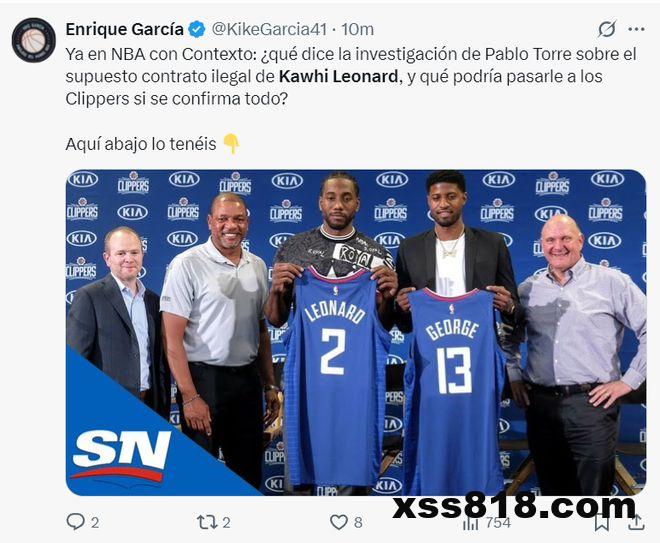Click the repost count number 2
The height and width of the screenshot is (543, 660).
click(226, 523)
